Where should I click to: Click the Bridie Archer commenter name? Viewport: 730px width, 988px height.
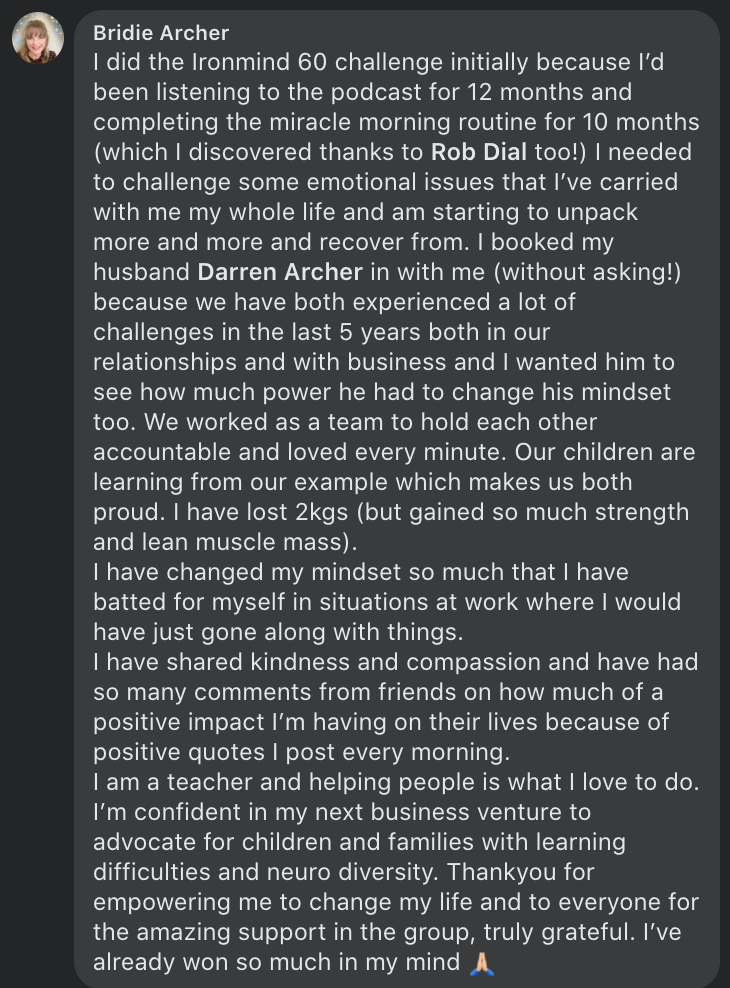tap(161, 34)
